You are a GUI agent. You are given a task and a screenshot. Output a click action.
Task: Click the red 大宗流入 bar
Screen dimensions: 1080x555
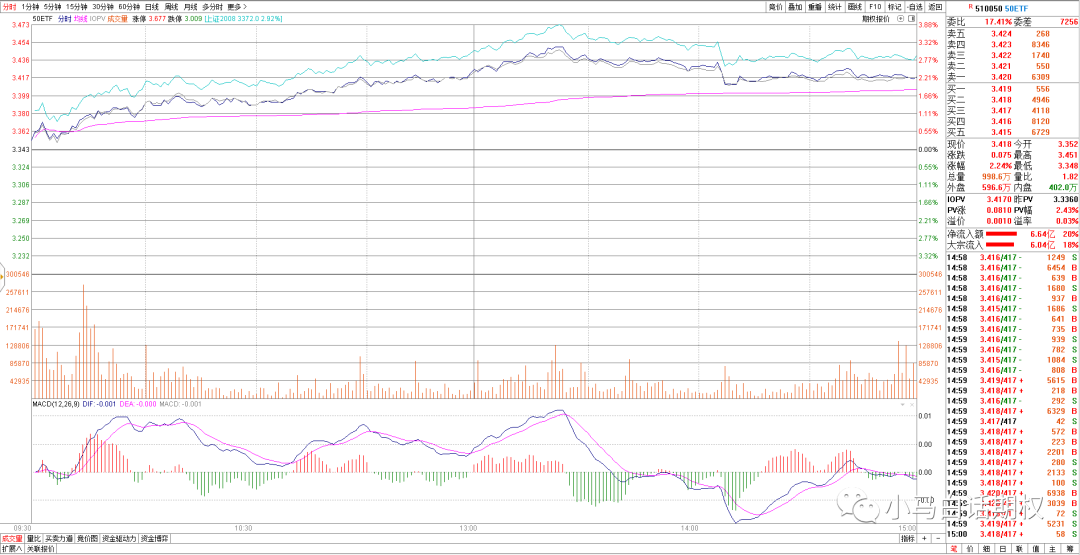click(x=1001, y=244)
